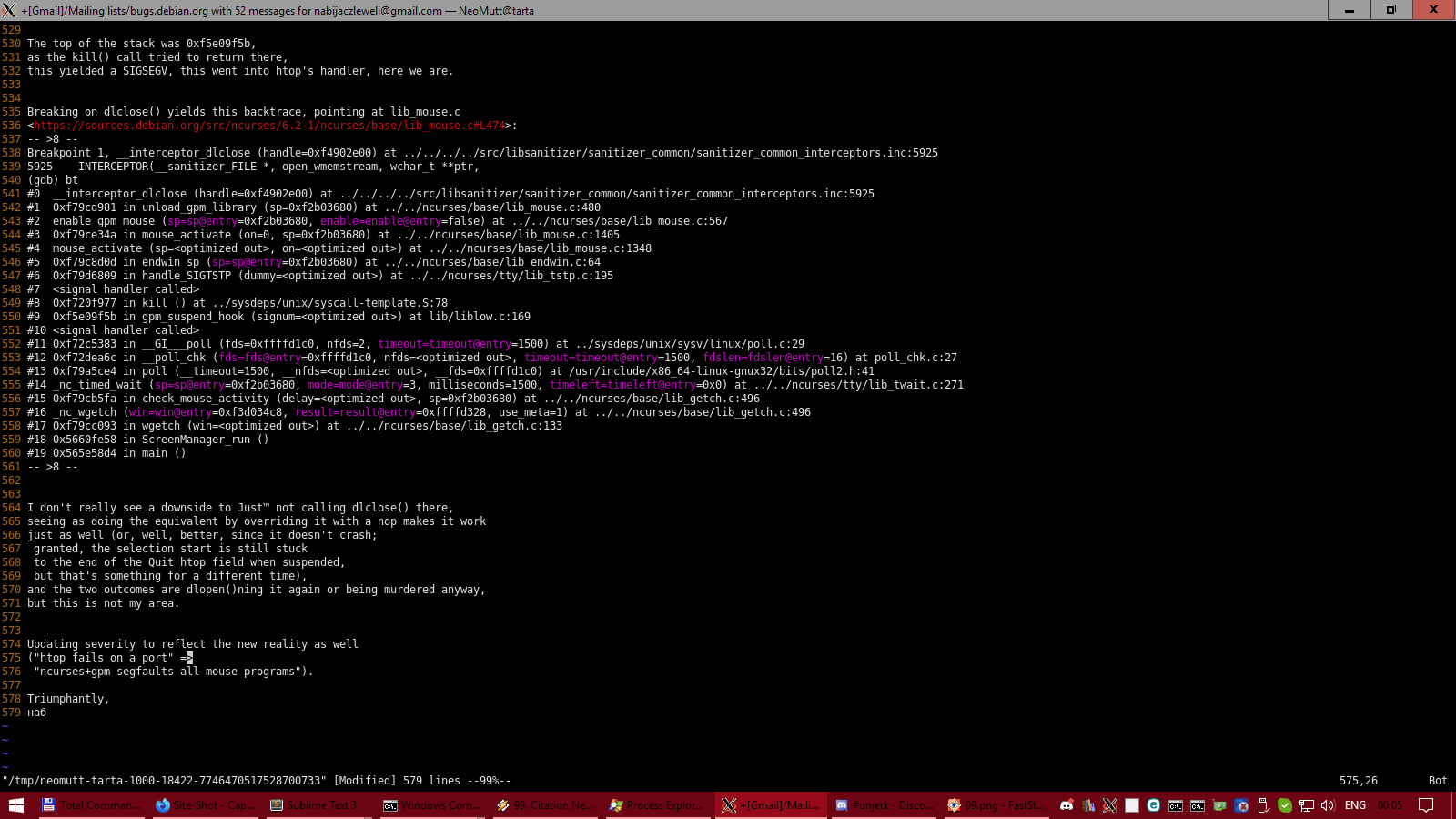The height and width of the screenshot is (819, 1456).
Task: Place cursor on "Triumphantly," line
Action: click(68, 699)
